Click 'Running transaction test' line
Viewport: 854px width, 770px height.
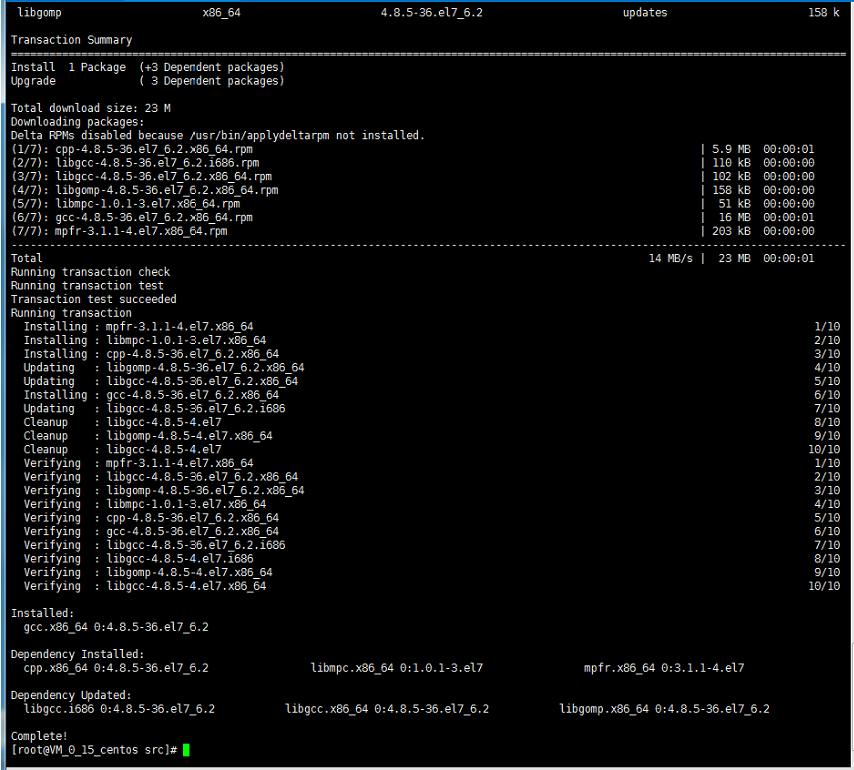[x=87, y=285]
